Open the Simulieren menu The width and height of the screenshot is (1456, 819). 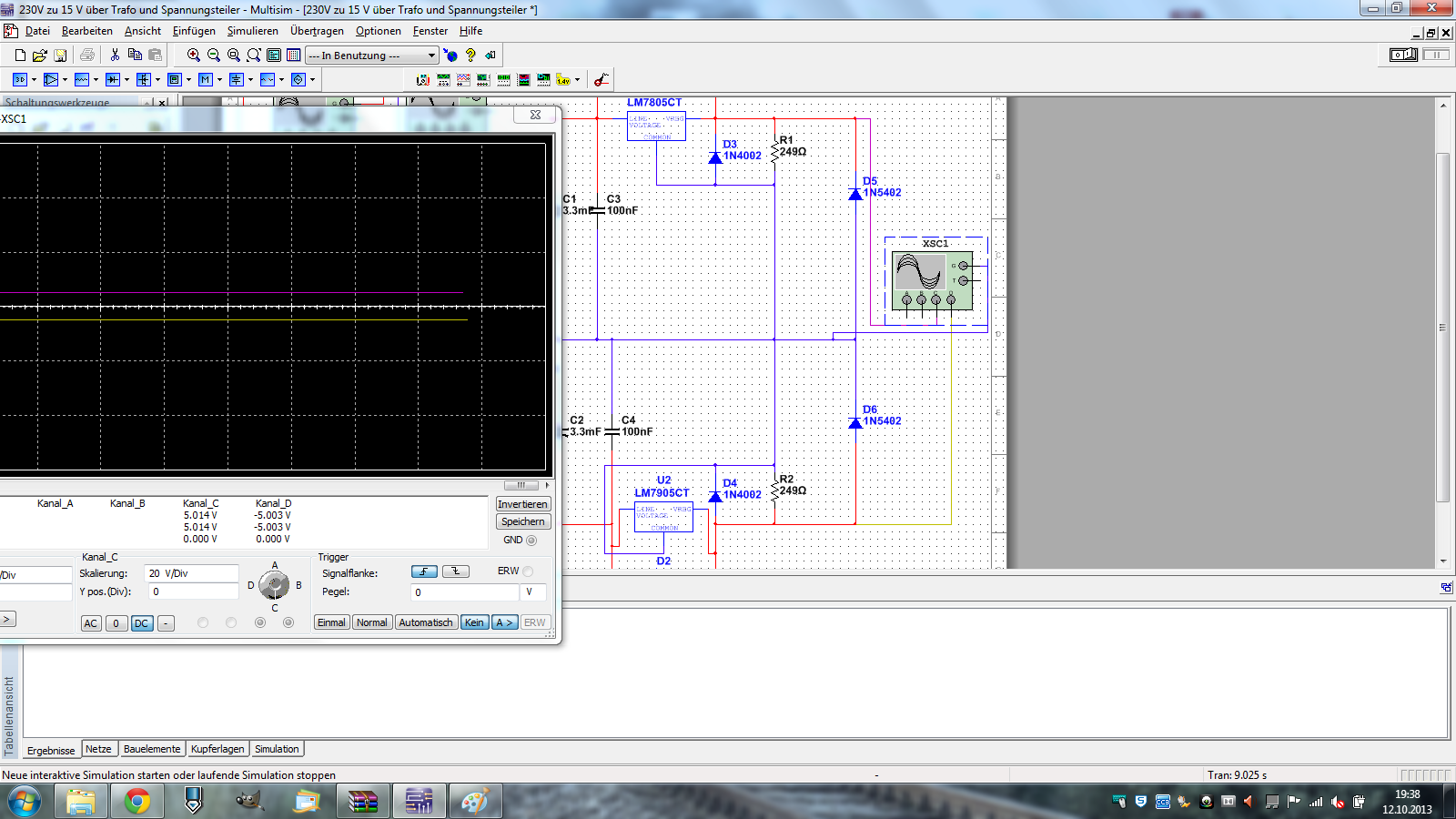pyautogui.click(x=253, y=31)
